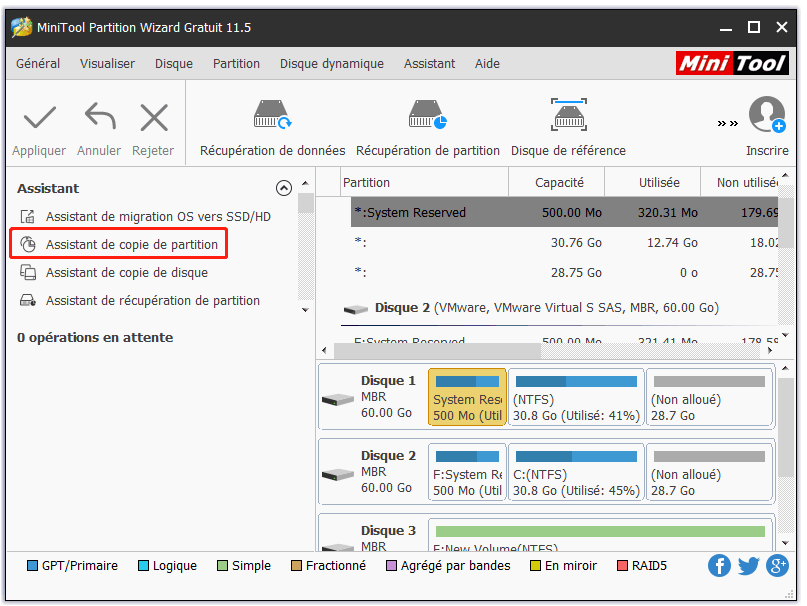Viewport: 807px width, 606px height.
Task: Open the Partition menu
Action: click(x=236, y=63)
